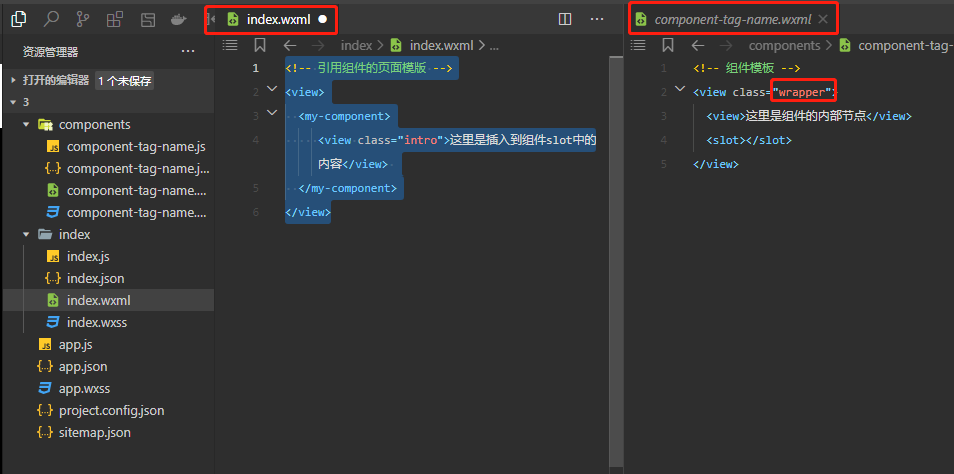Image resolution: width=954 pixels, height=474 pixels.
Task: Click the save-layout icon beside Extensions
Action: point(147,19)
